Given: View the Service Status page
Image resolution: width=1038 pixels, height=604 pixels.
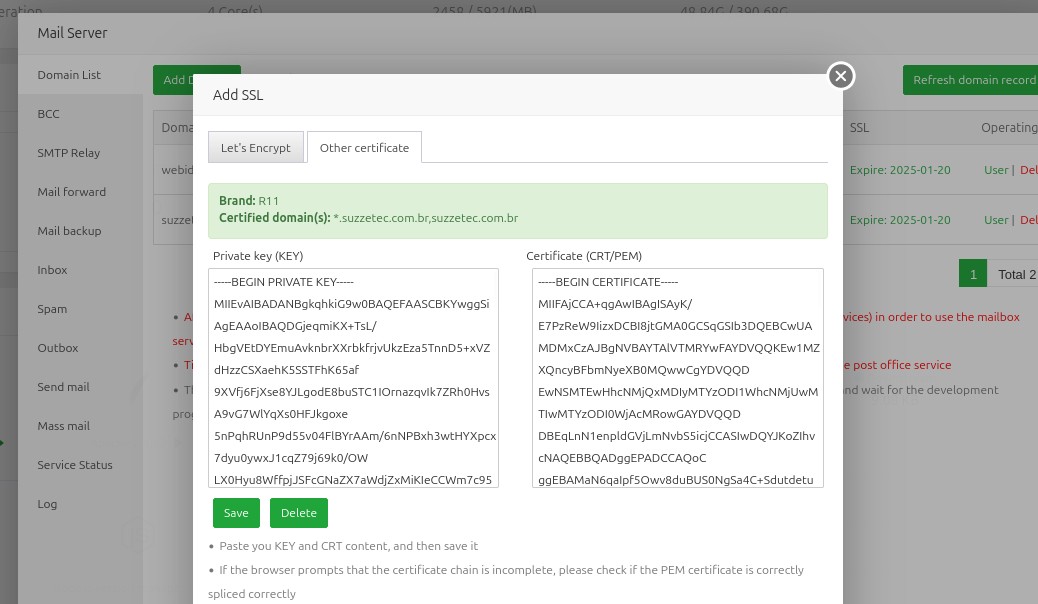Looking at the screenshot, I should tap(75, 465).
